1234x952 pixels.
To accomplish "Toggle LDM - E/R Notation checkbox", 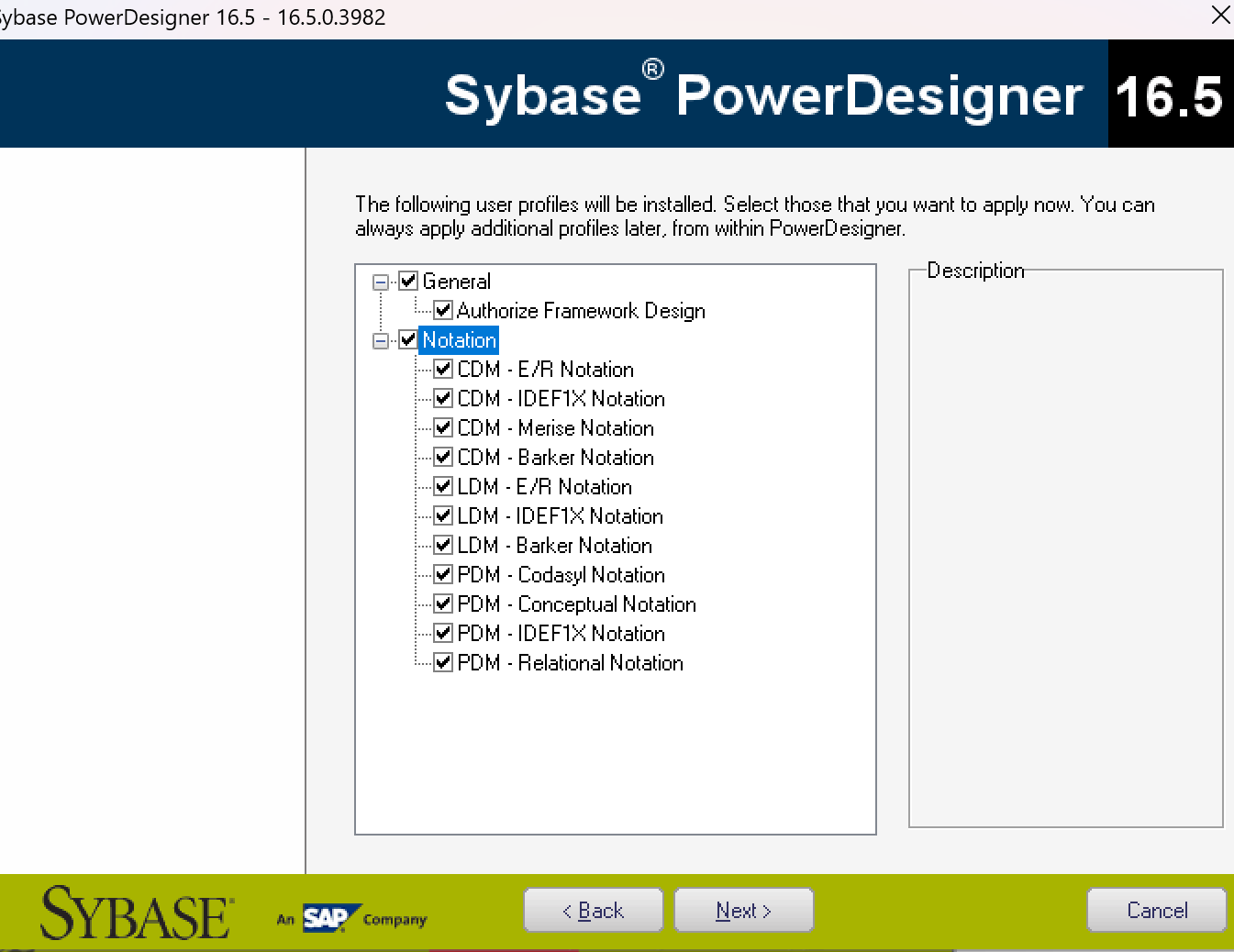I will point(443,486).
